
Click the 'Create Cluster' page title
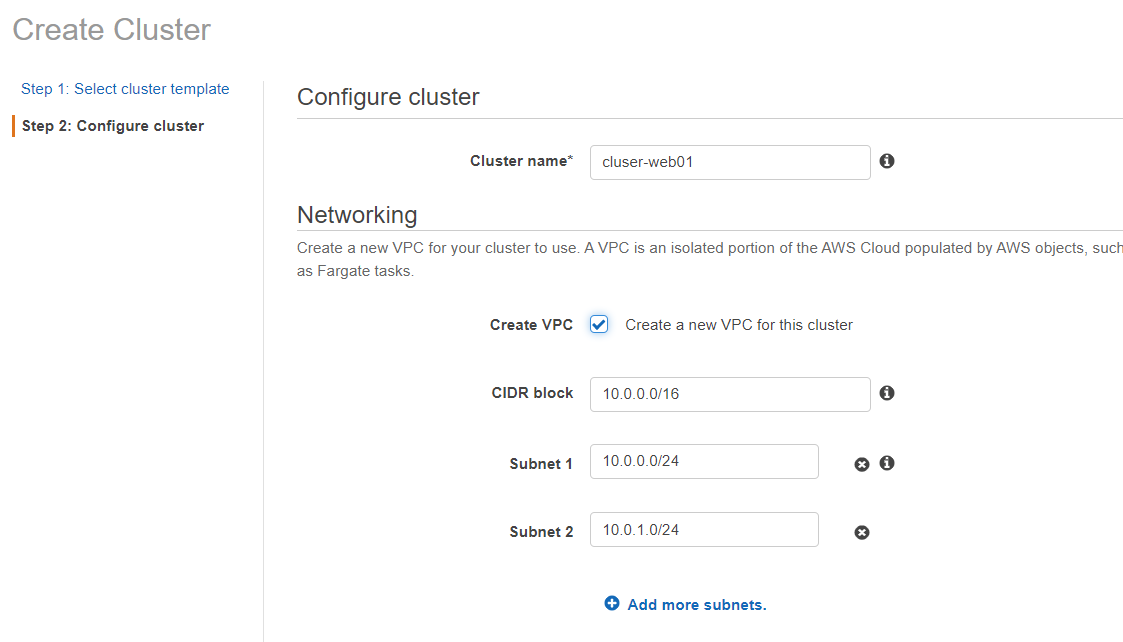coord(112,29)
